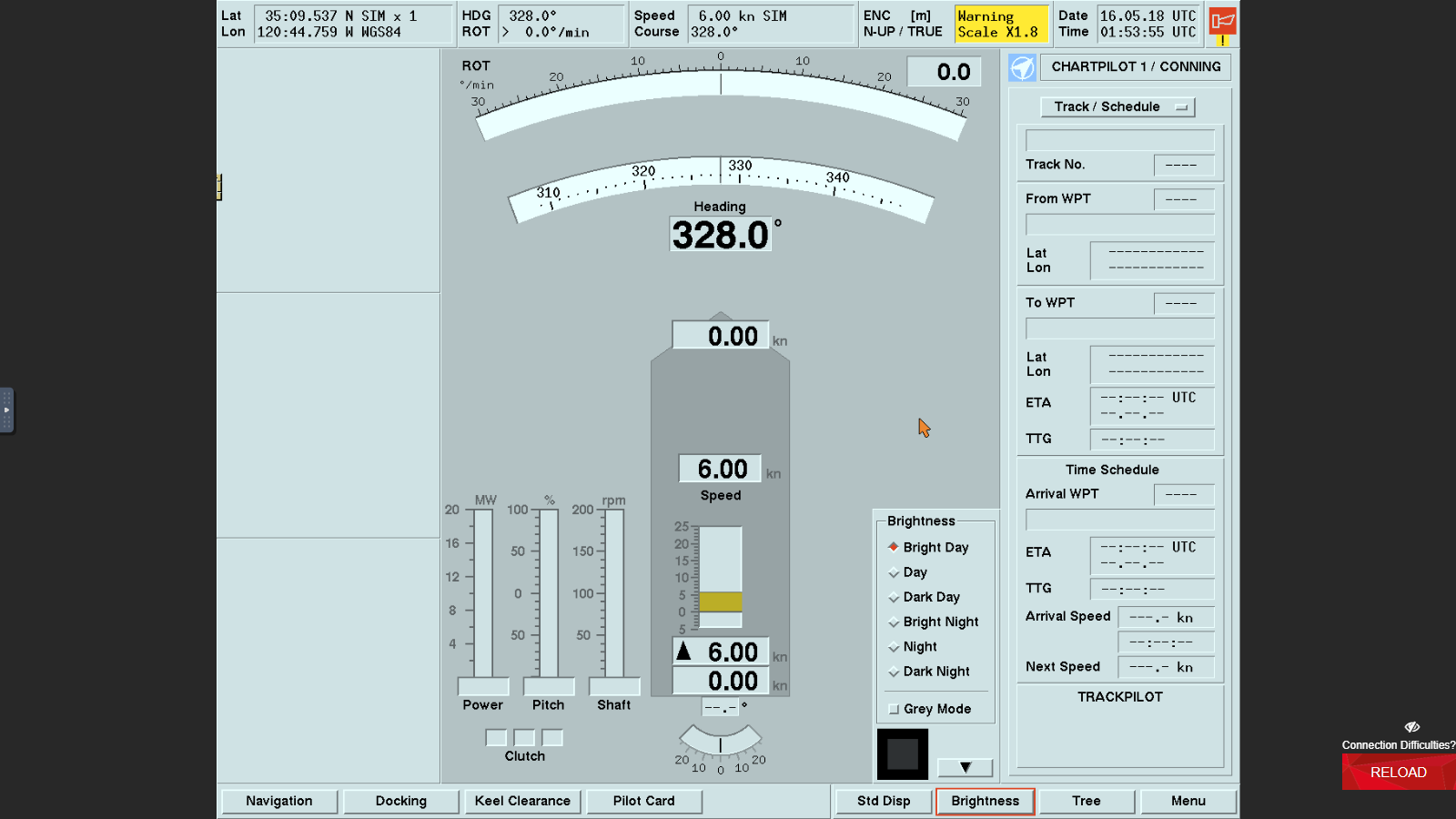Click the Warning Scale X1.8 indicator
The height and width of the screenshot is (819, 1456).
click(1001, 24)
